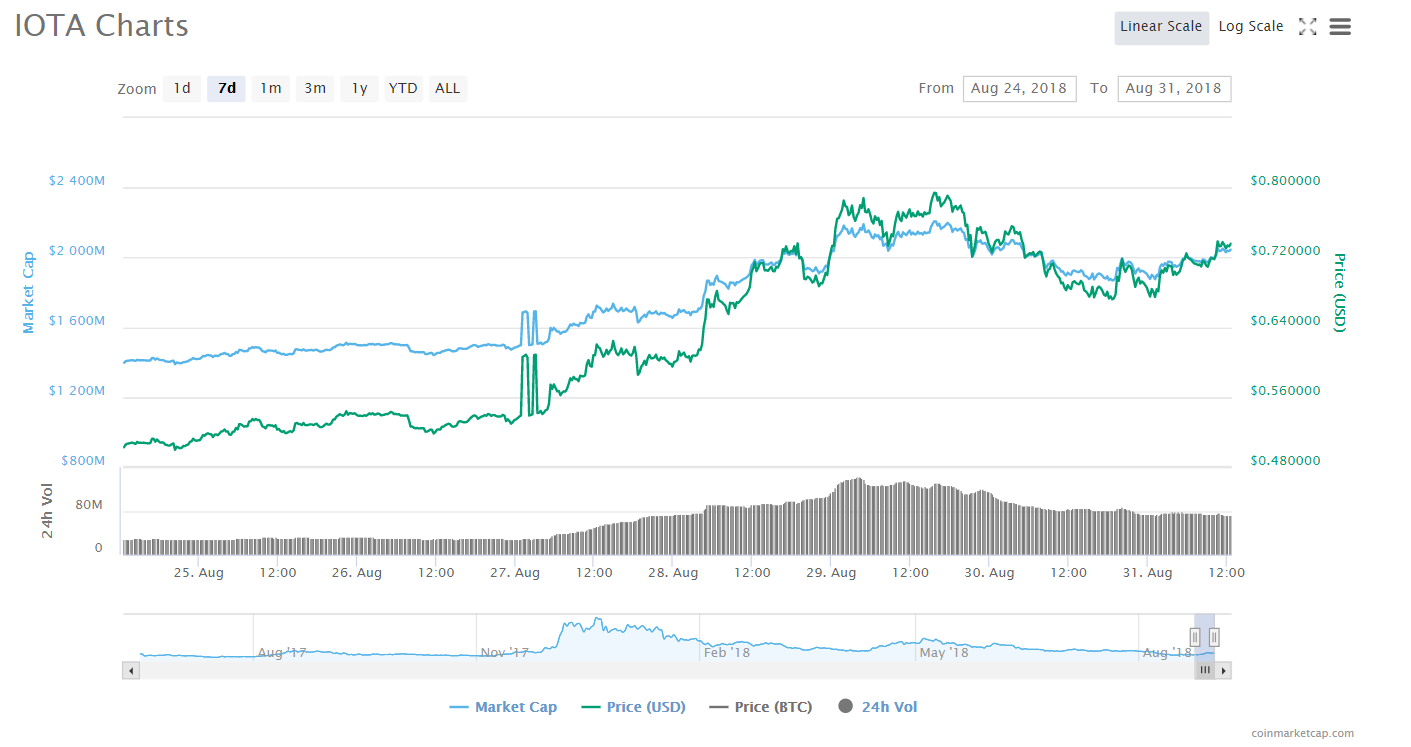
Task: Set zoom range to YTD
Action: pos(403,88)
